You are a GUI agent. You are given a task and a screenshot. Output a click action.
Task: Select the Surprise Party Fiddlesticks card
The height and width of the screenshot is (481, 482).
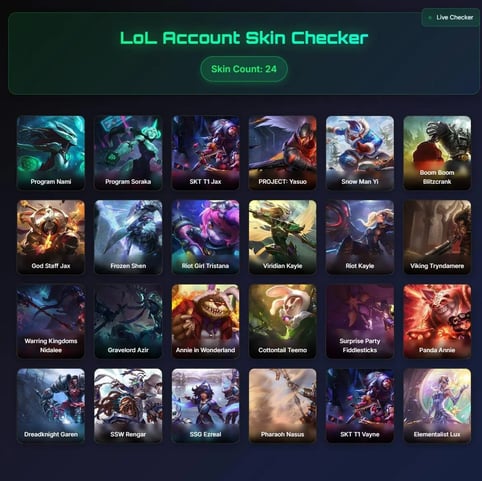(360, 321)
